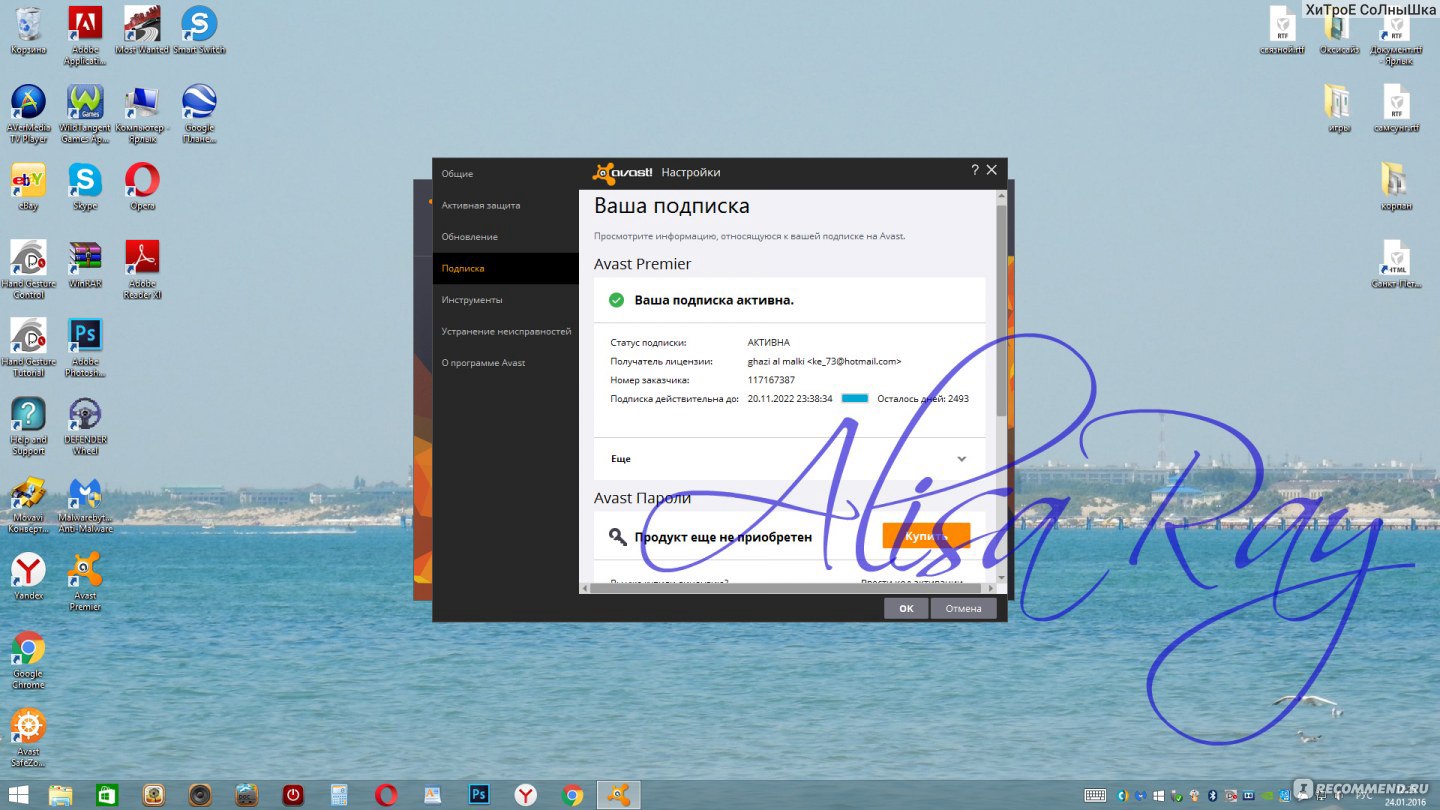The width and height of the screenshot is (1440, 810).
Task: Select the Help and Support icon
Action: click(28, 426)
